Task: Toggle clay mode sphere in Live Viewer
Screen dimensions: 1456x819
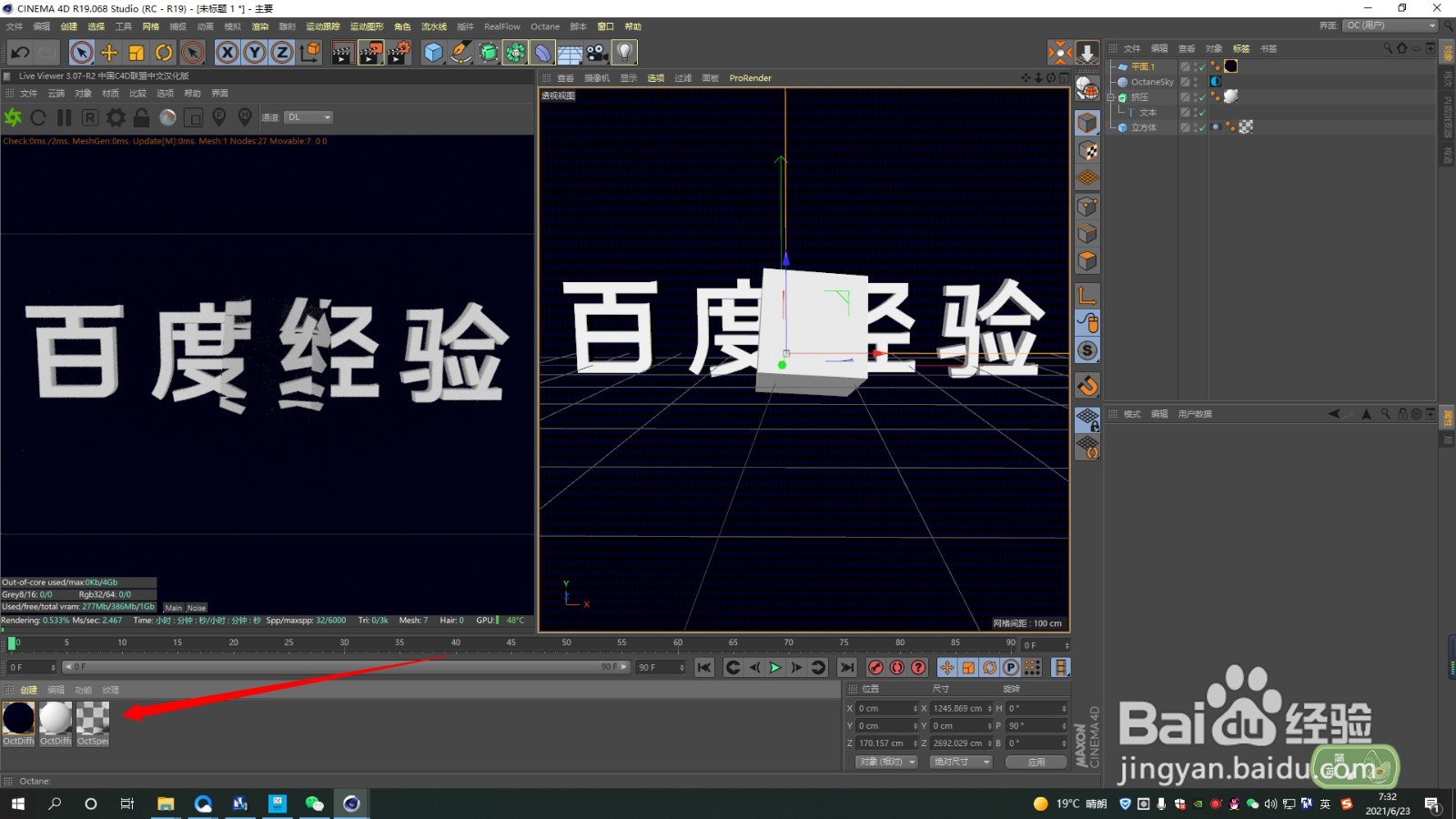Action: 167,117
